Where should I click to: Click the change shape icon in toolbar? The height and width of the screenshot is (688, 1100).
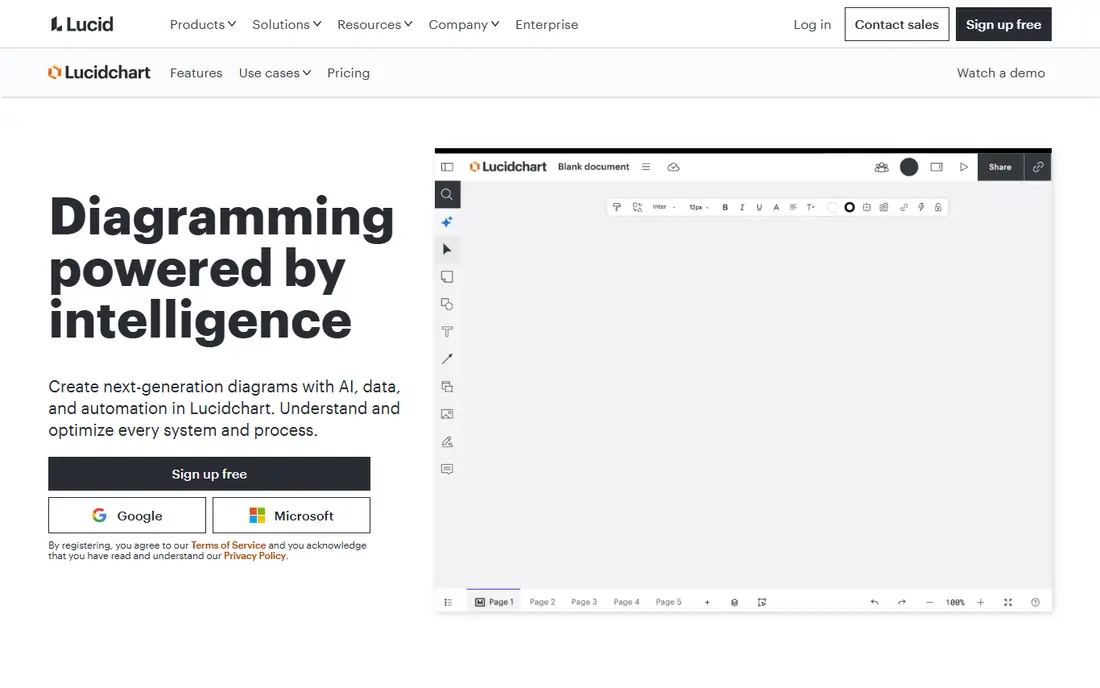(637, 207)
